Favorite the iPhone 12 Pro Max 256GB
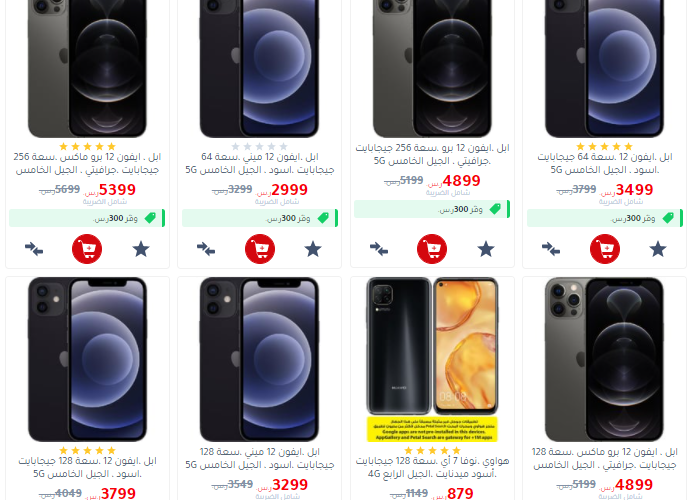The width and height of the screenshot is (693, 500). click(x=141, y=249)
